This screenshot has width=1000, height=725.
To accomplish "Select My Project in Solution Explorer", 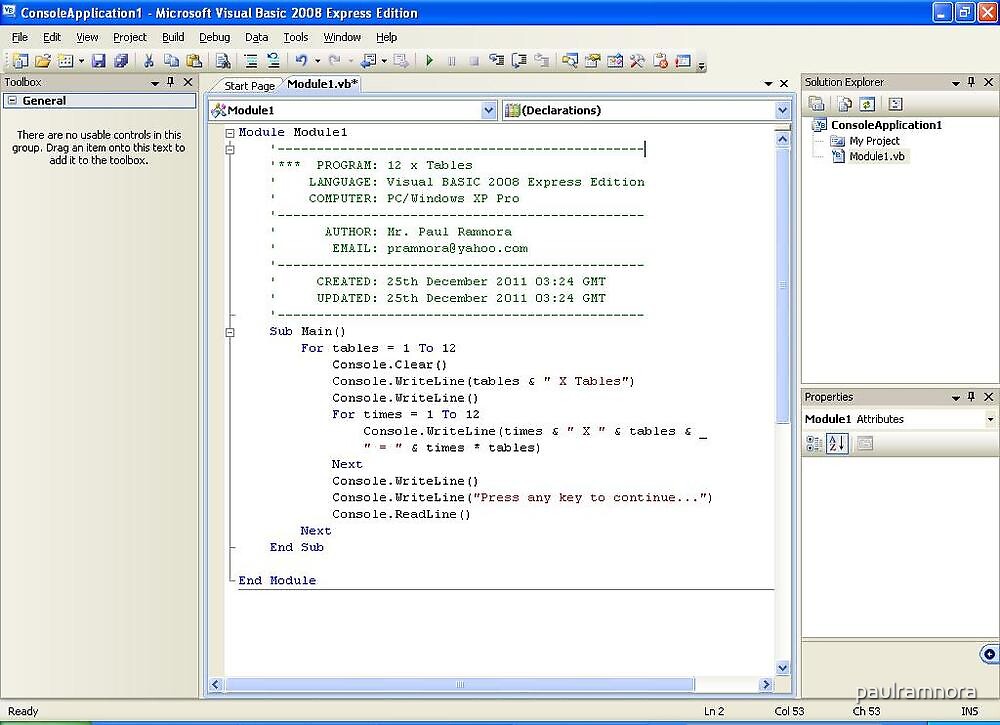I will [874, 141].
